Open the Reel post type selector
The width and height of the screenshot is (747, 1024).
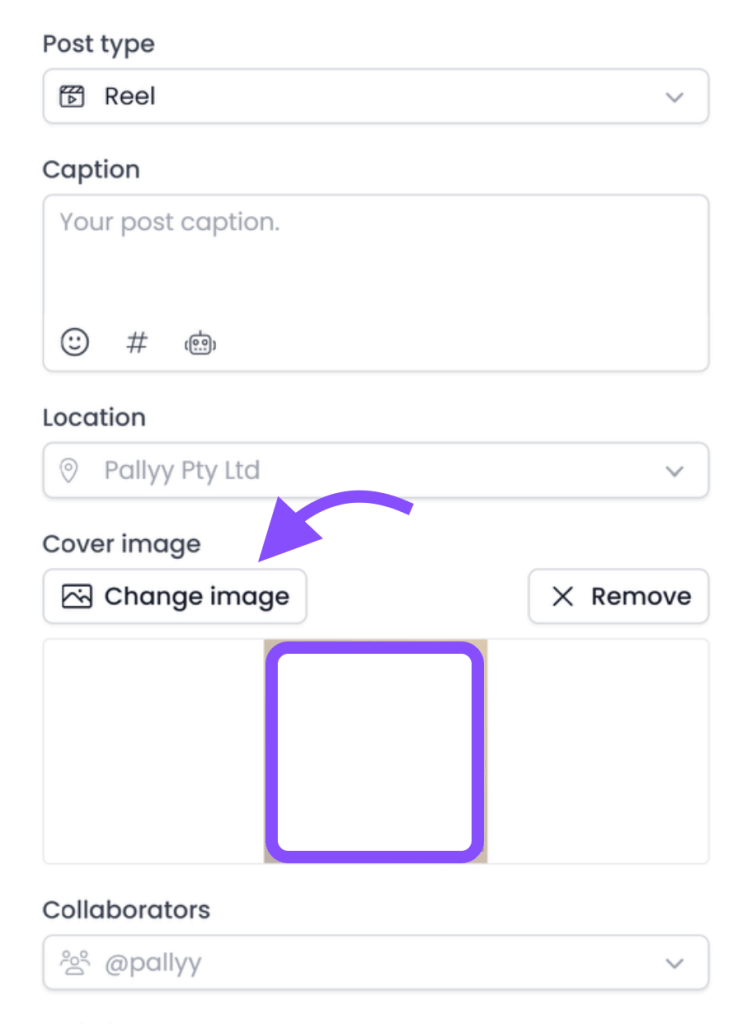coord(375,97)
